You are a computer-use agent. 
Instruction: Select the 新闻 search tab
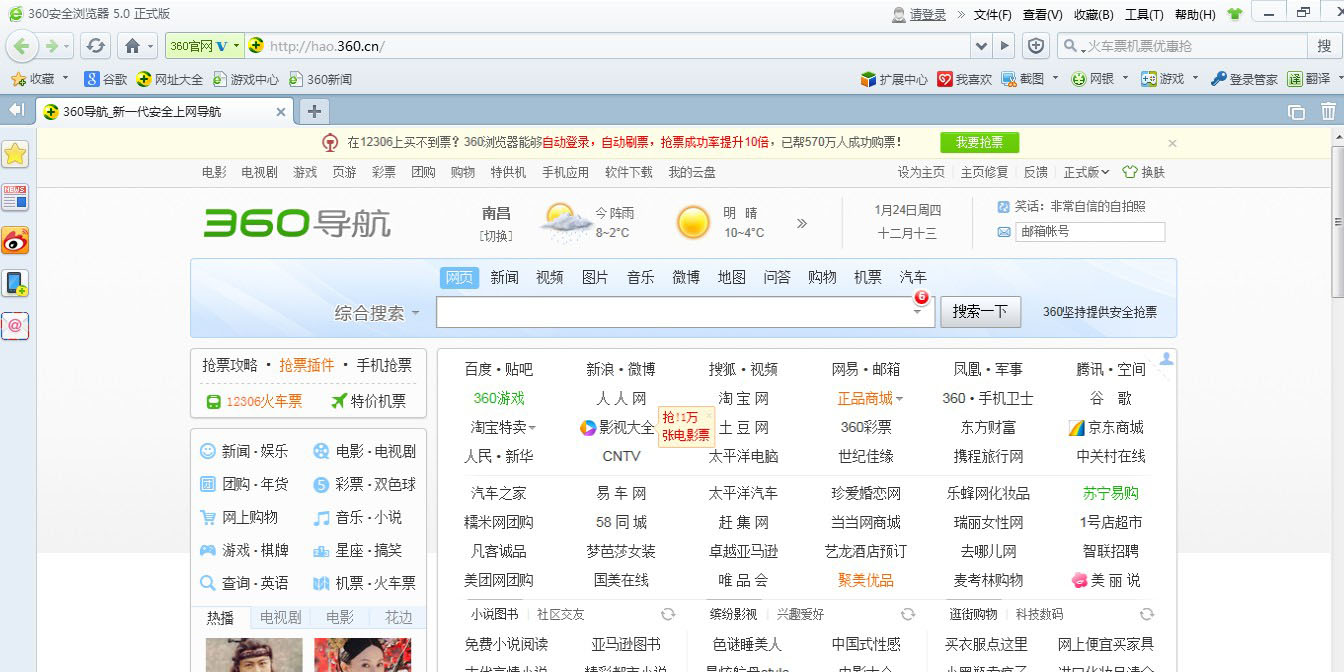504,277
